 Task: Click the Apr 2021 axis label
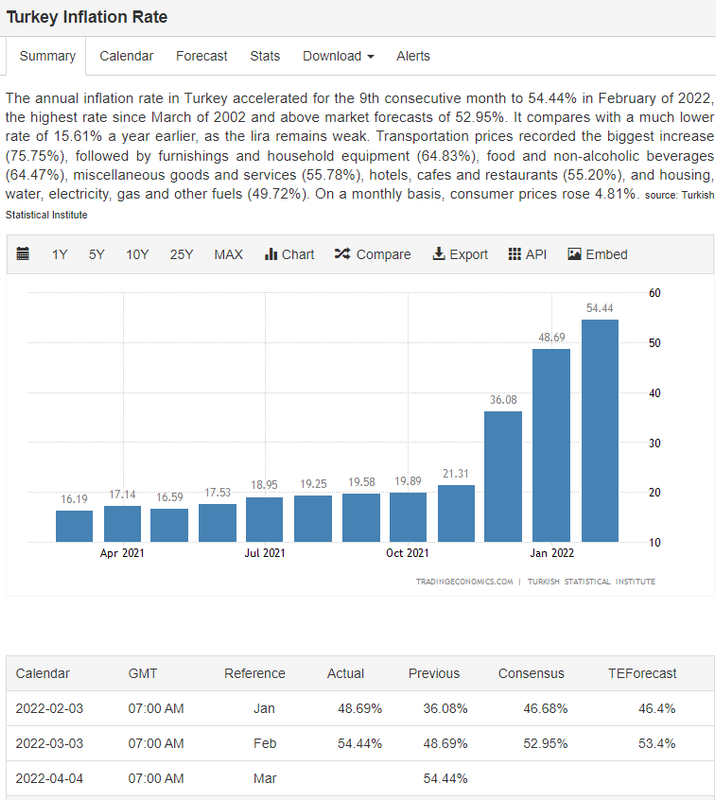click(122, 553)
